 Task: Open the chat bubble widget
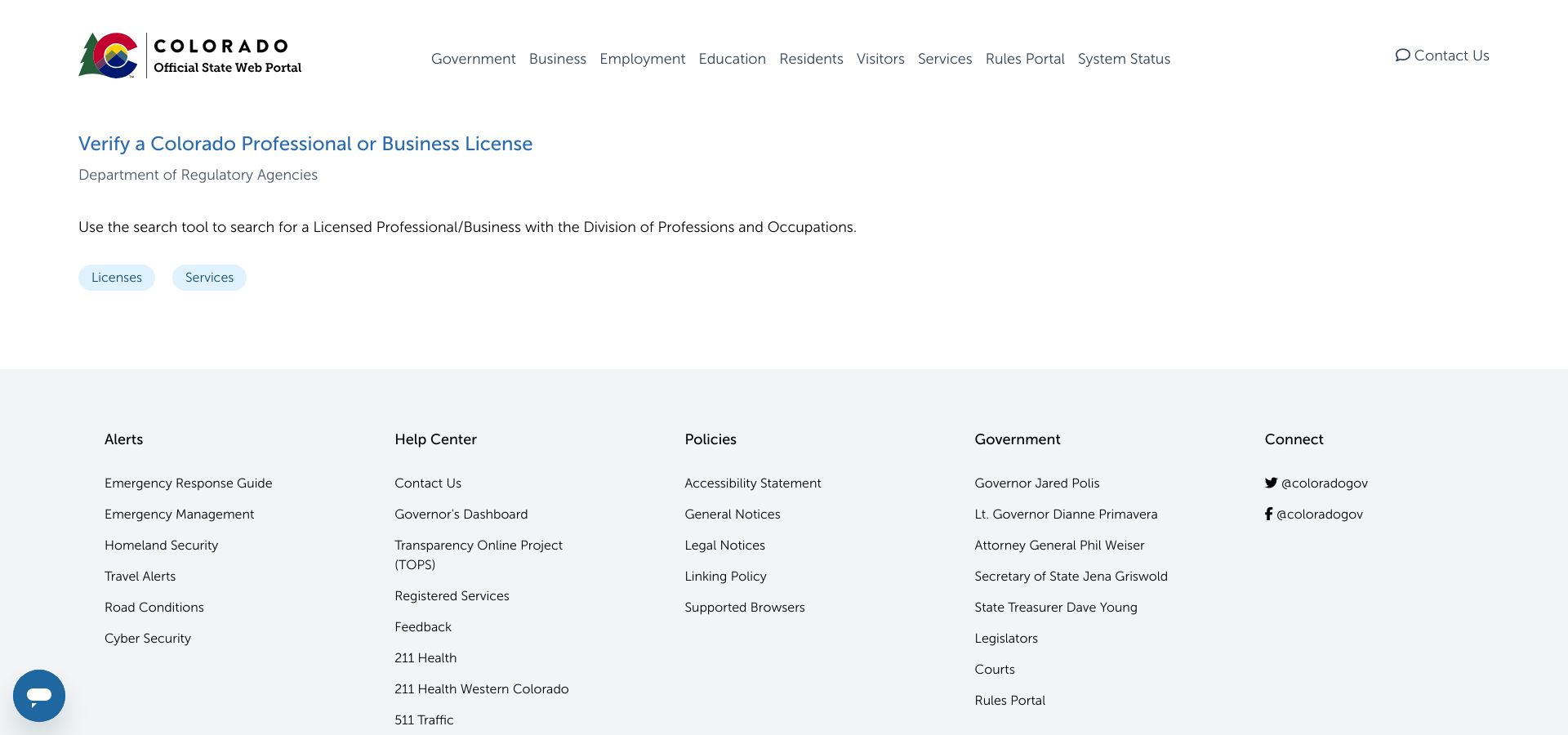39,696
